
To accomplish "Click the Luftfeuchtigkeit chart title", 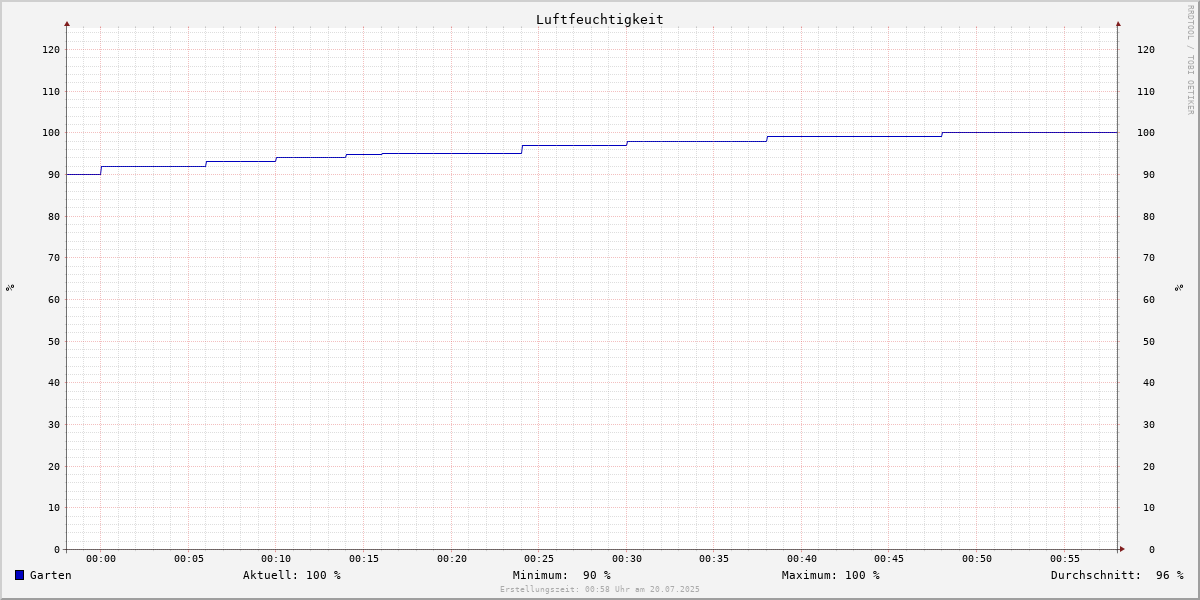I will click(x=599, y=19).
